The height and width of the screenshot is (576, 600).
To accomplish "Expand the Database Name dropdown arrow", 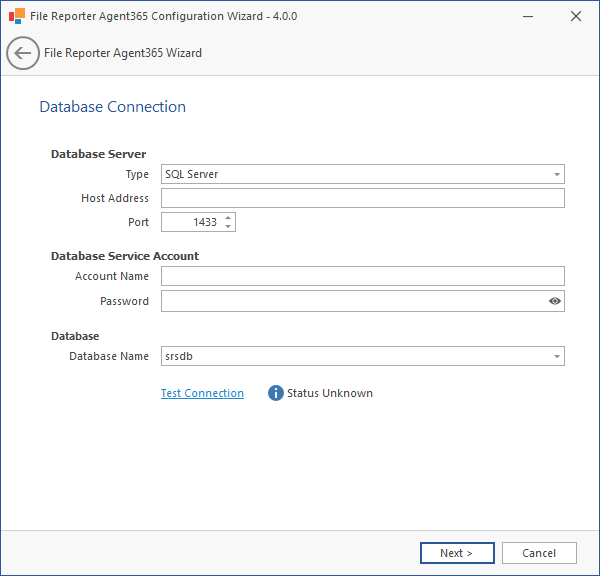I will (x=556, y=357).
